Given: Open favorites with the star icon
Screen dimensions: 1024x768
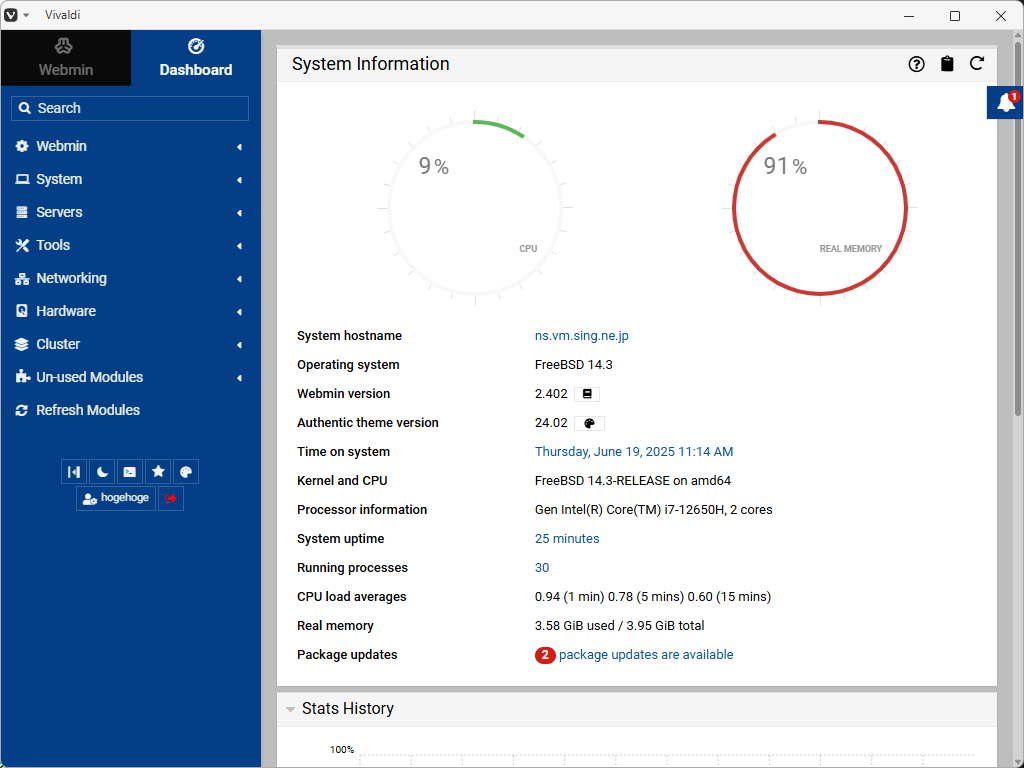Looking at the screenshot, I should click(x=158, y=472).
